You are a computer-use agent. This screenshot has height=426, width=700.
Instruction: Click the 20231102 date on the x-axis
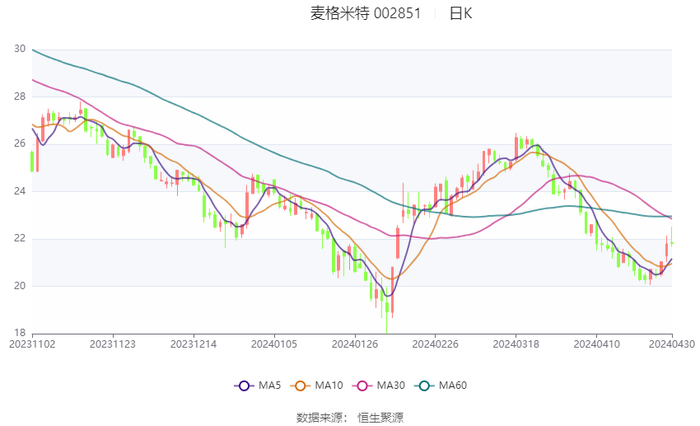click(32, 344)
